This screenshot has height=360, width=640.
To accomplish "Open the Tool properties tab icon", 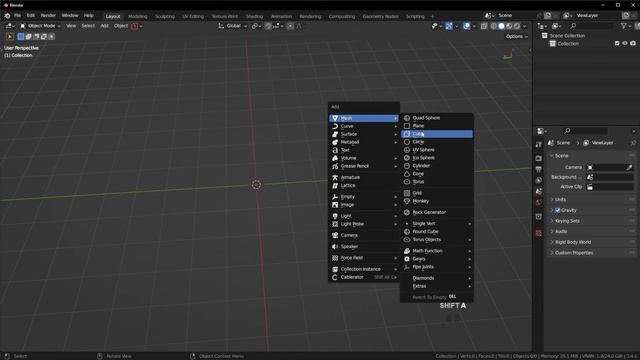I will click(538, 144).
